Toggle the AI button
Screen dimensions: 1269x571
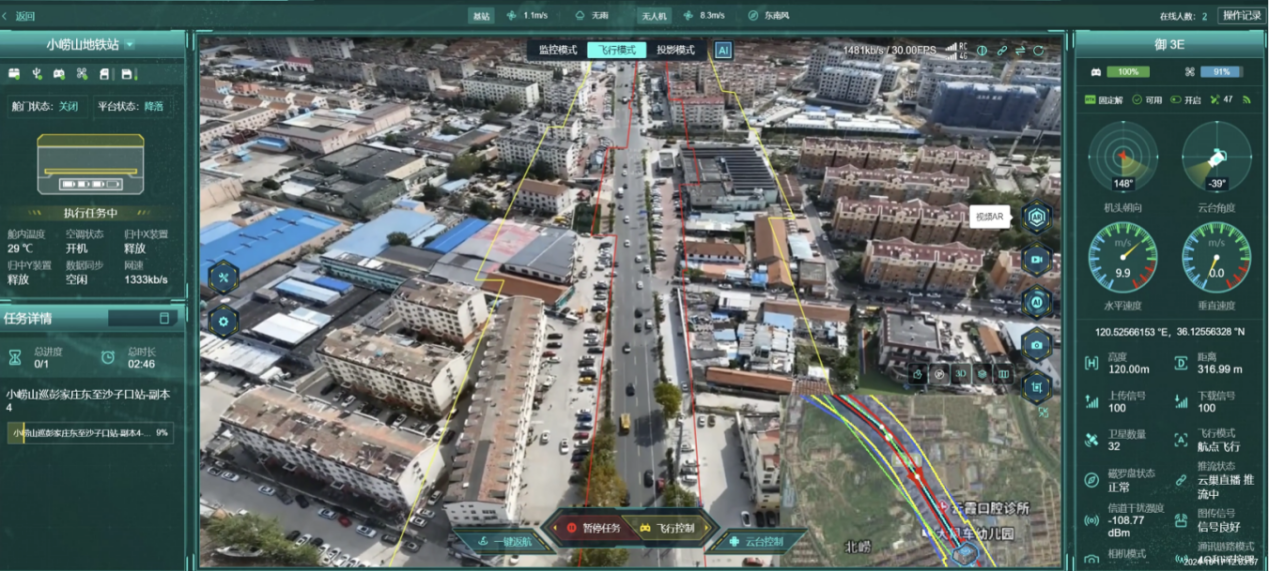[x=722, y=50]
